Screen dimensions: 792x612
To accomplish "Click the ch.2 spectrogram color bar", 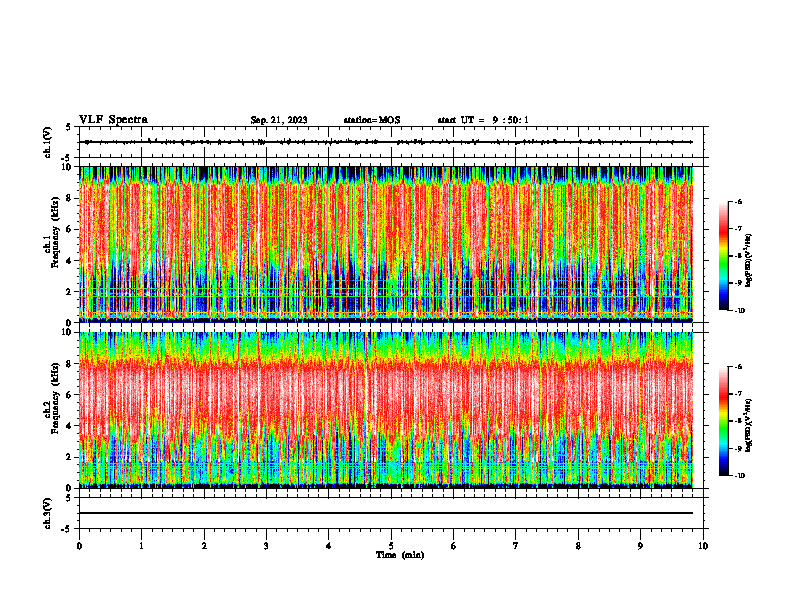I will click(723, 421).
